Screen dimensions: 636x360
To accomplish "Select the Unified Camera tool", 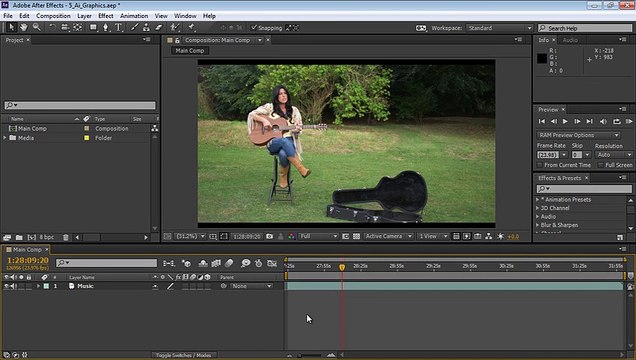I will (x=65, y=27).
